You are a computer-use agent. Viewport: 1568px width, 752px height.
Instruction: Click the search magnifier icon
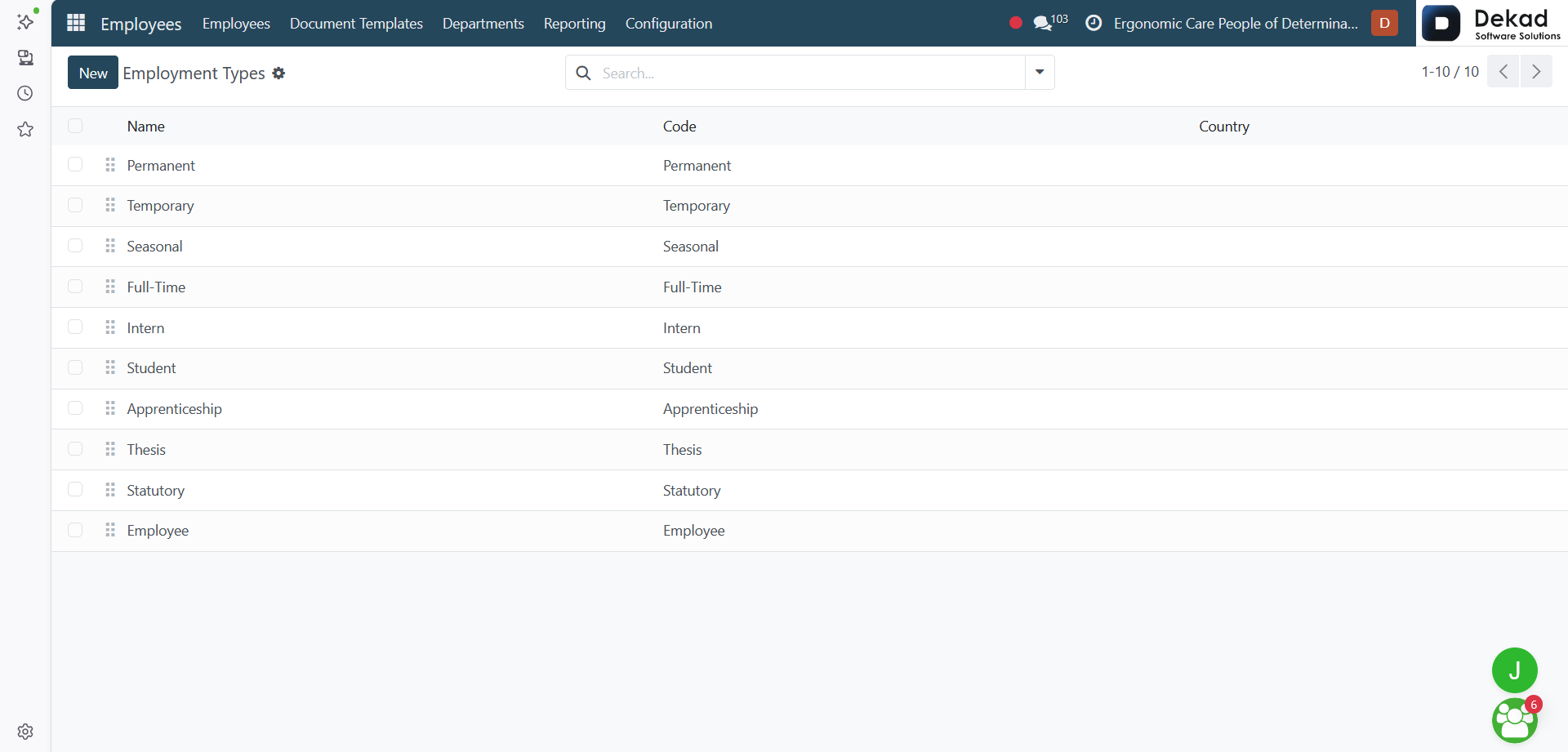pos(583,73)
